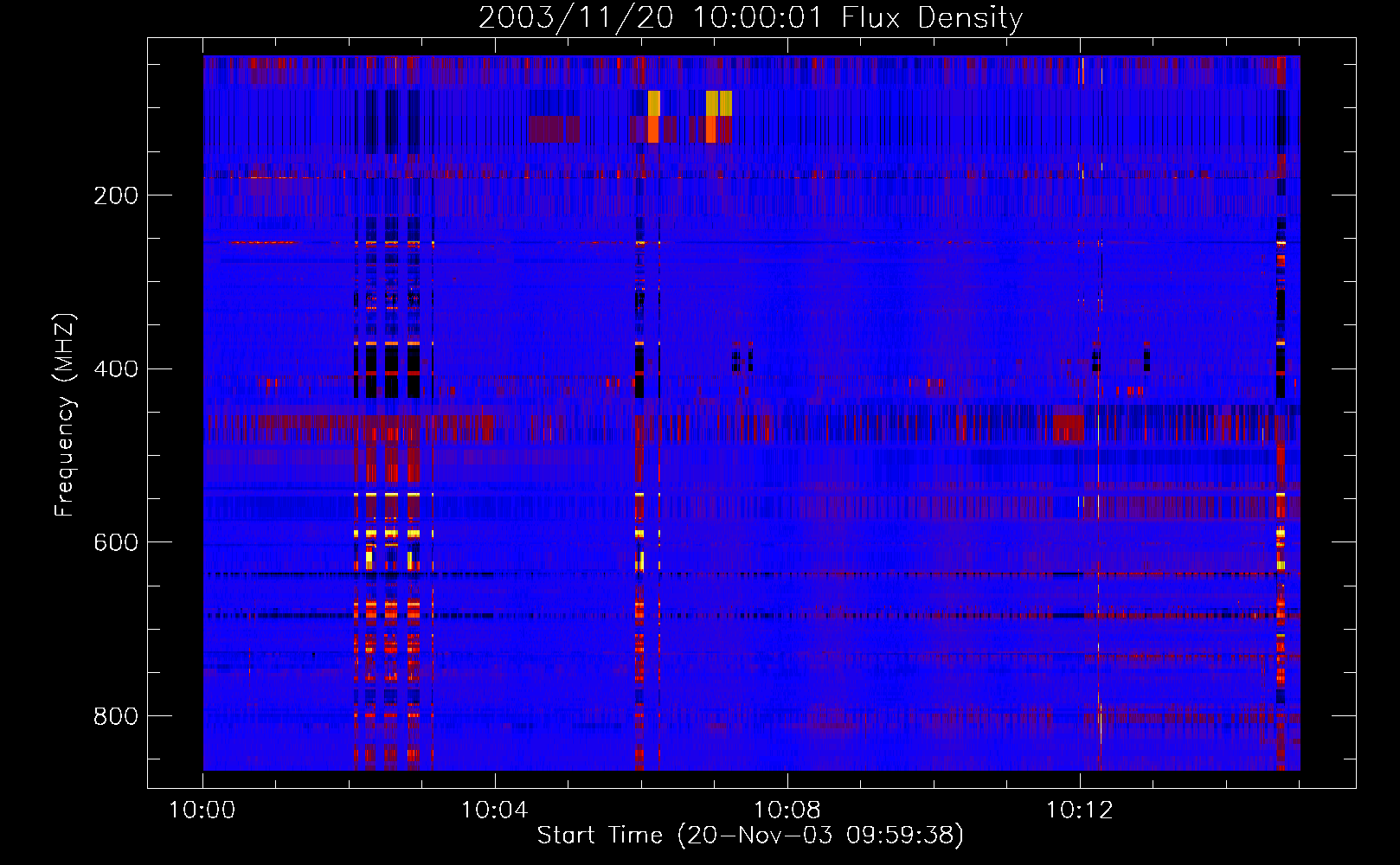Click the 400 frequency tick label
The width and height of the screenshot is (1400, 865).
tap(116, 369)
